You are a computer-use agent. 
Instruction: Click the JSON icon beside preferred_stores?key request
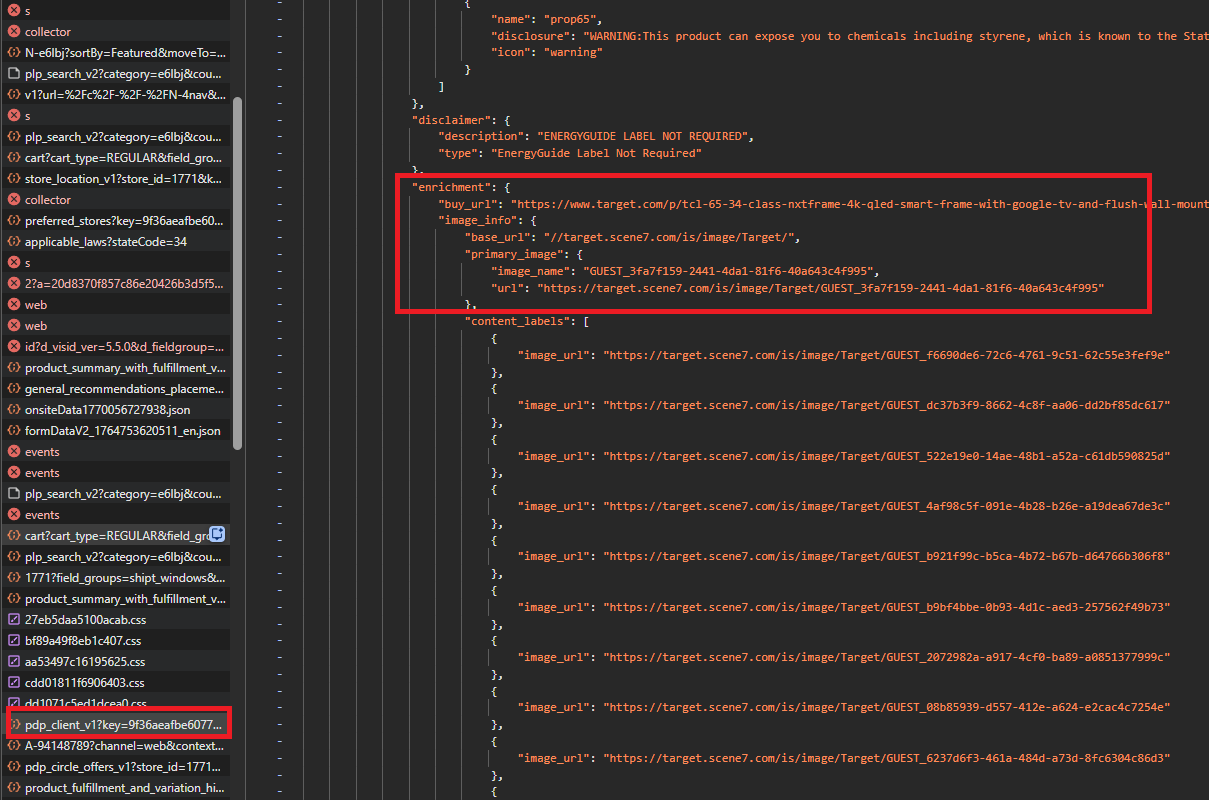pos(14,221)
